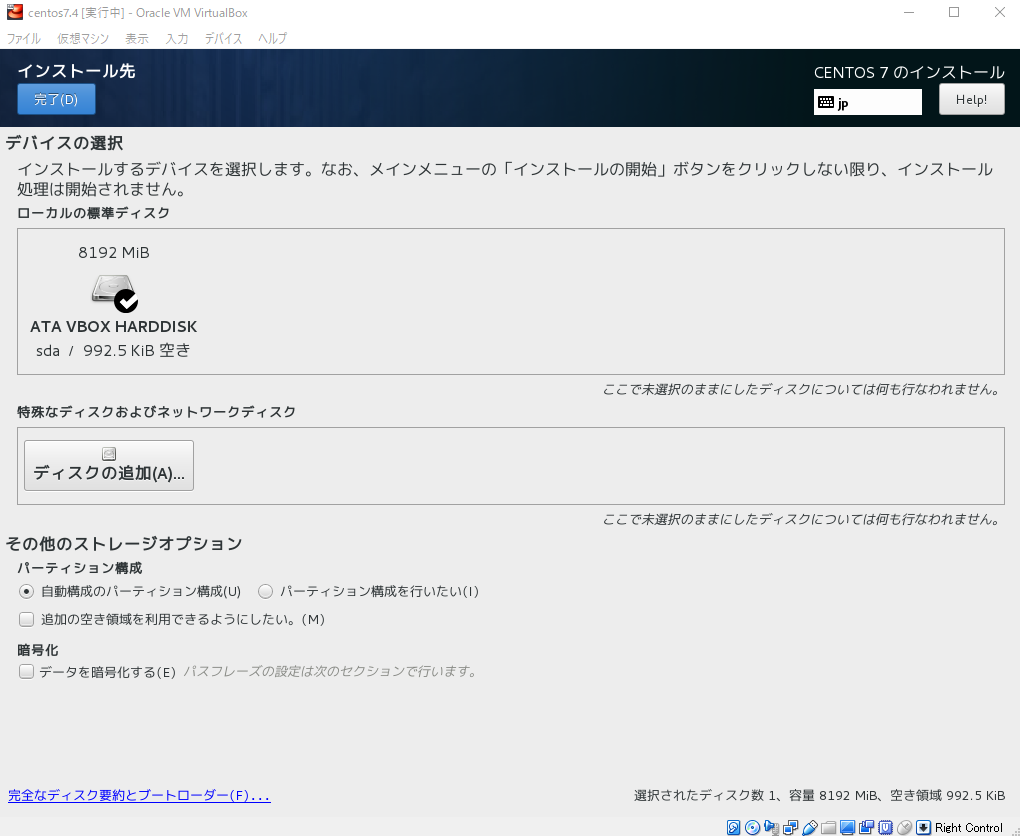This screenshot has height=836, width=1020.
Task: Enable making additional free space available
Action: tap(27, 619)
